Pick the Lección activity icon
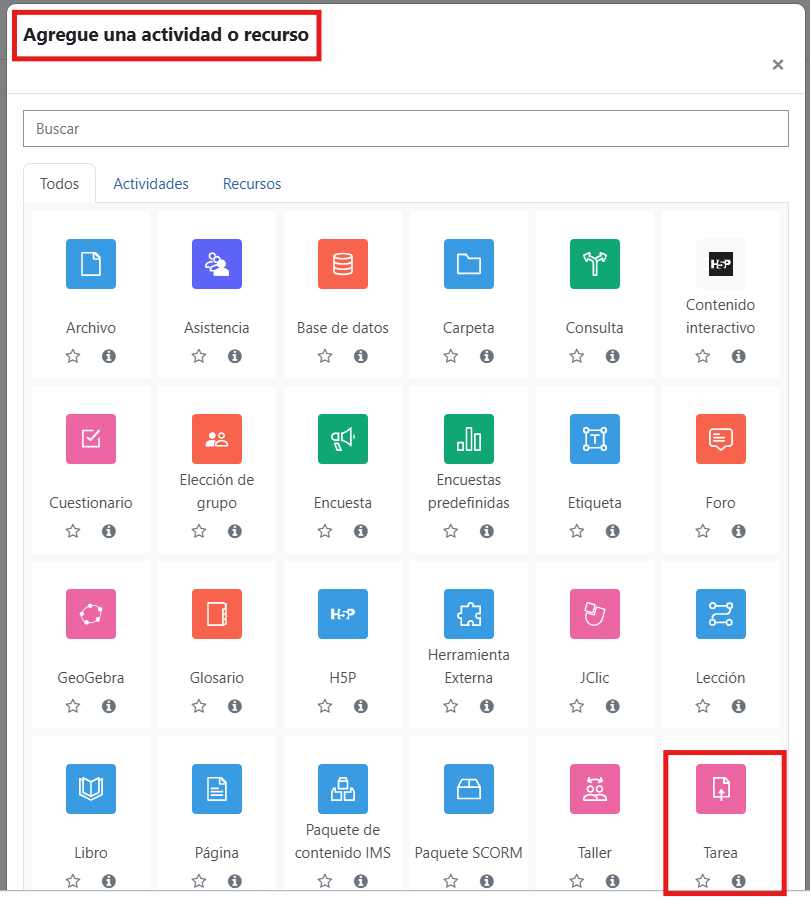Viewport: 810px width, 897px height. [720, 614]
